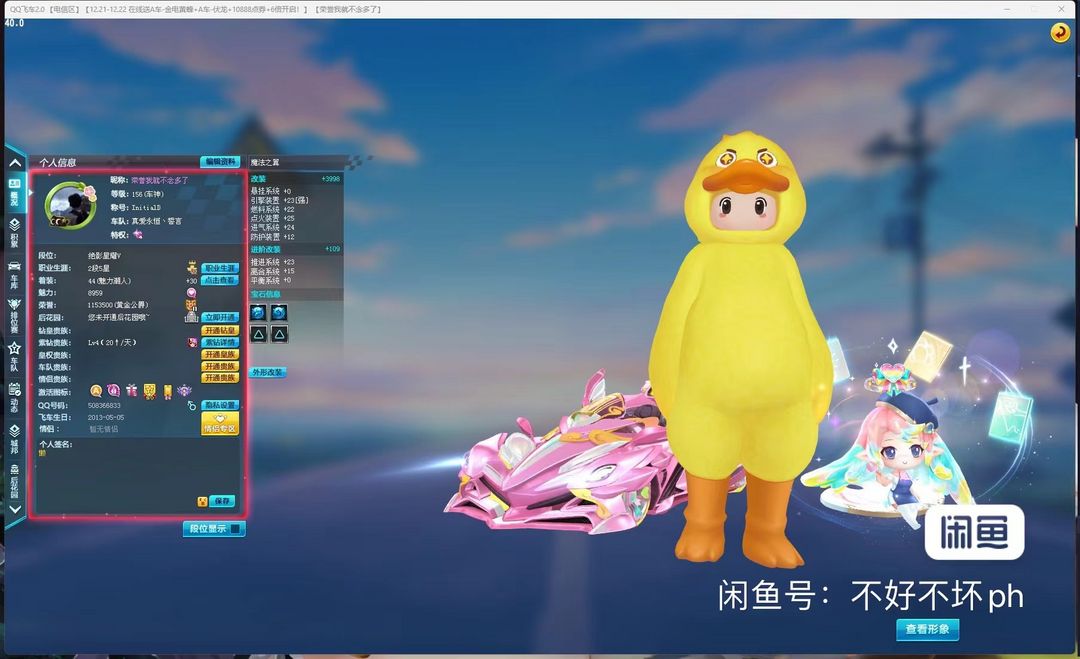1080x659 pixels.
Task: Click the QQ号码 value 508366833
Action: click(x=104, y=406)
